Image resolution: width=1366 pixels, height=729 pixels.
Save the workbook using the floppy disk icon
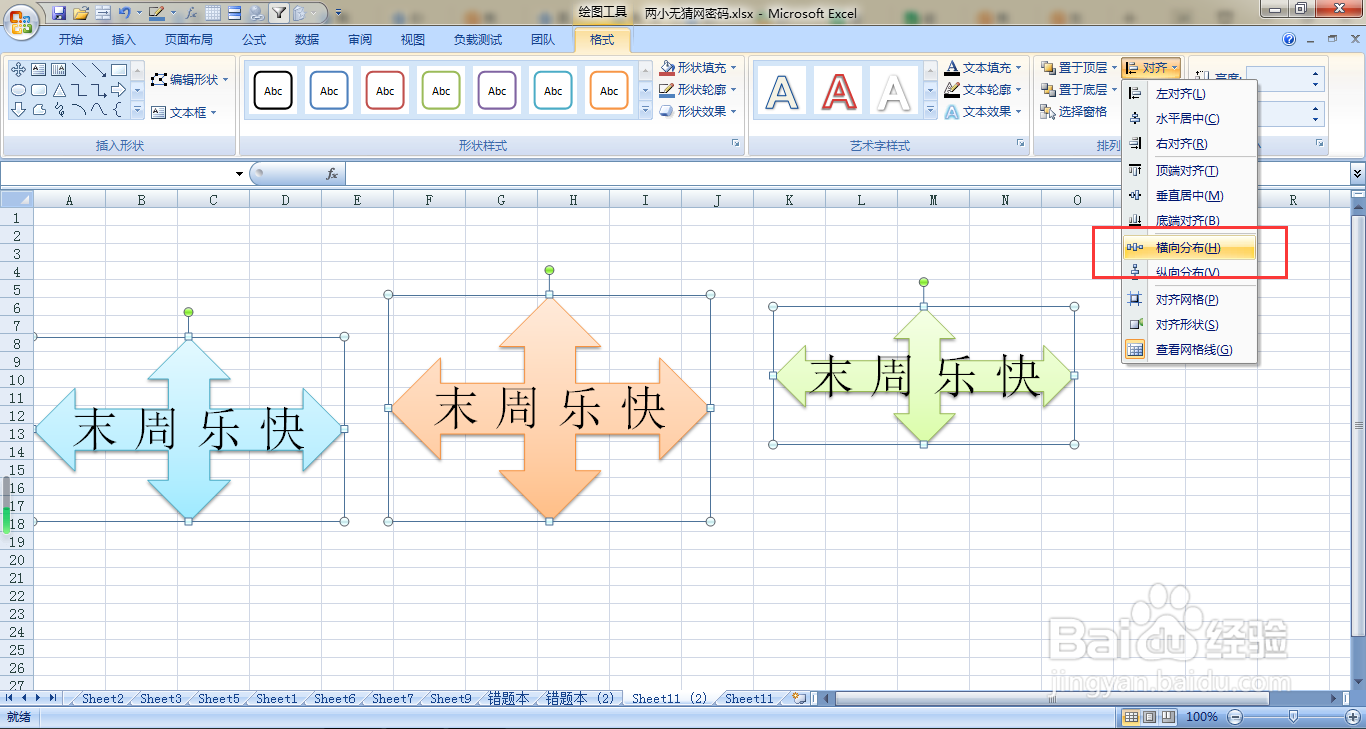point(59,13)
